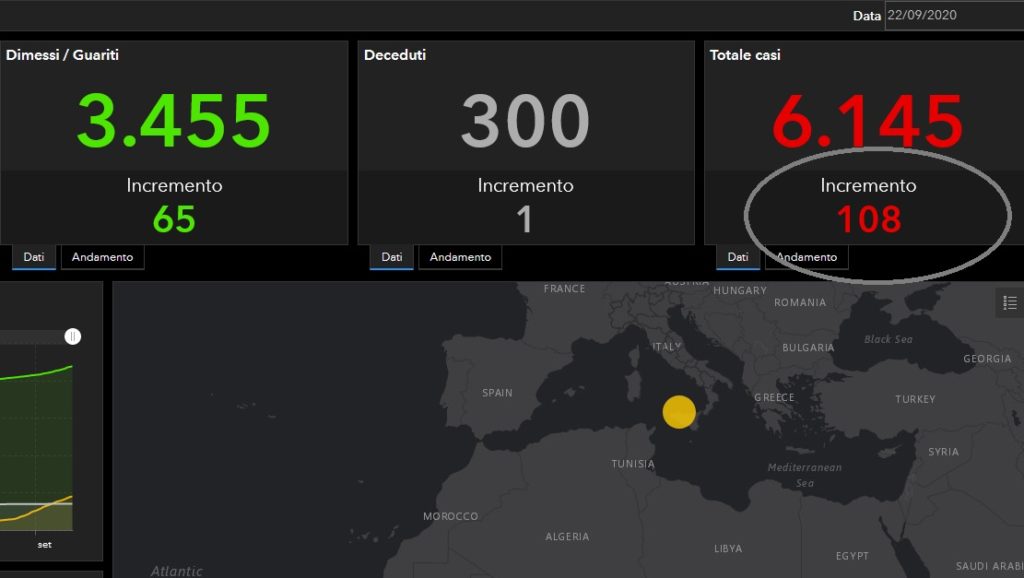Click the TUNISIA label on the map
The width and height of the screenshot is (1024, 578).
[x=633, y=464]
